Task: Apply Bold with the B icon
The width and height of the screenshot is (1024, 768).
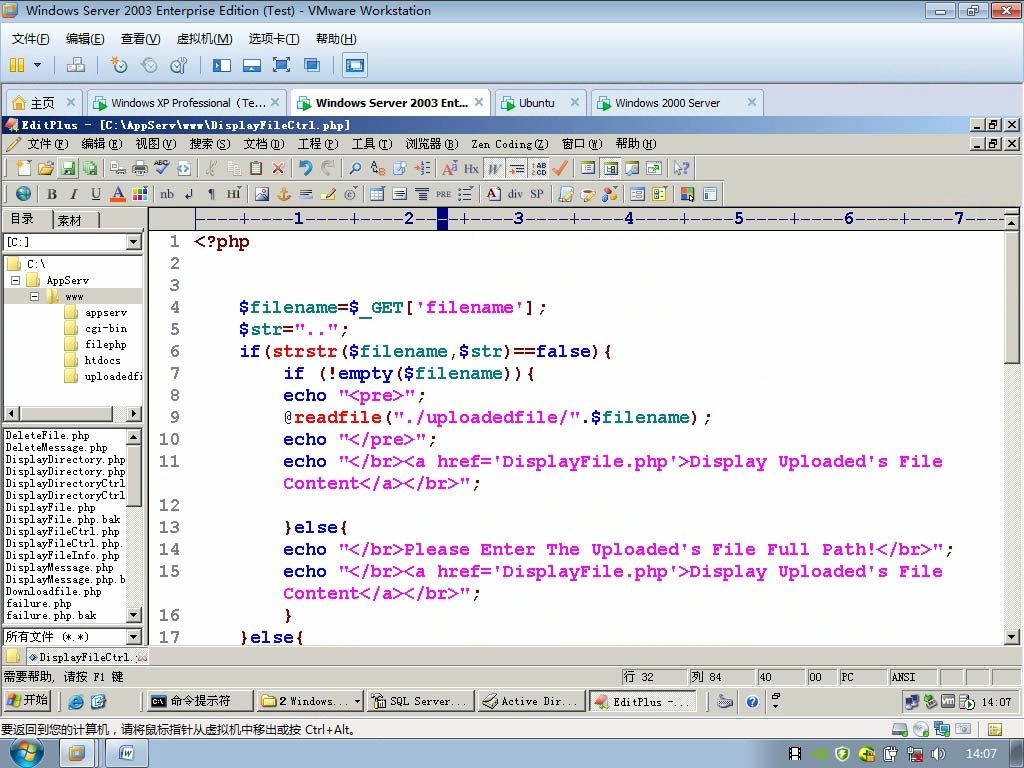Action: coord(52,194)
